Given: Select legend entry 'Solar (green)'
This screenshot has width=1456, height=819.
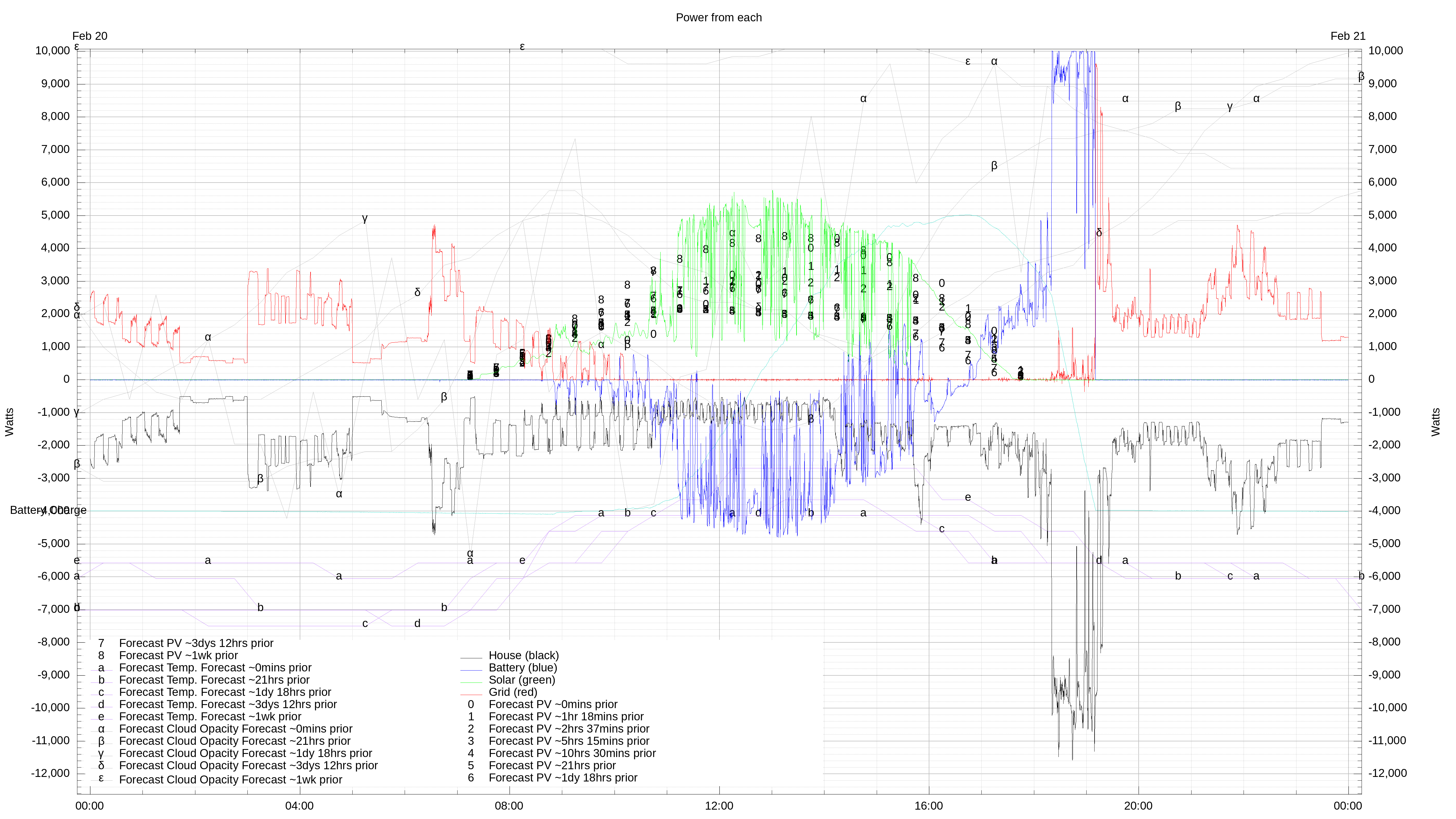Looking at the screenshot, I should pyautogui.click(x=522, y=680).
